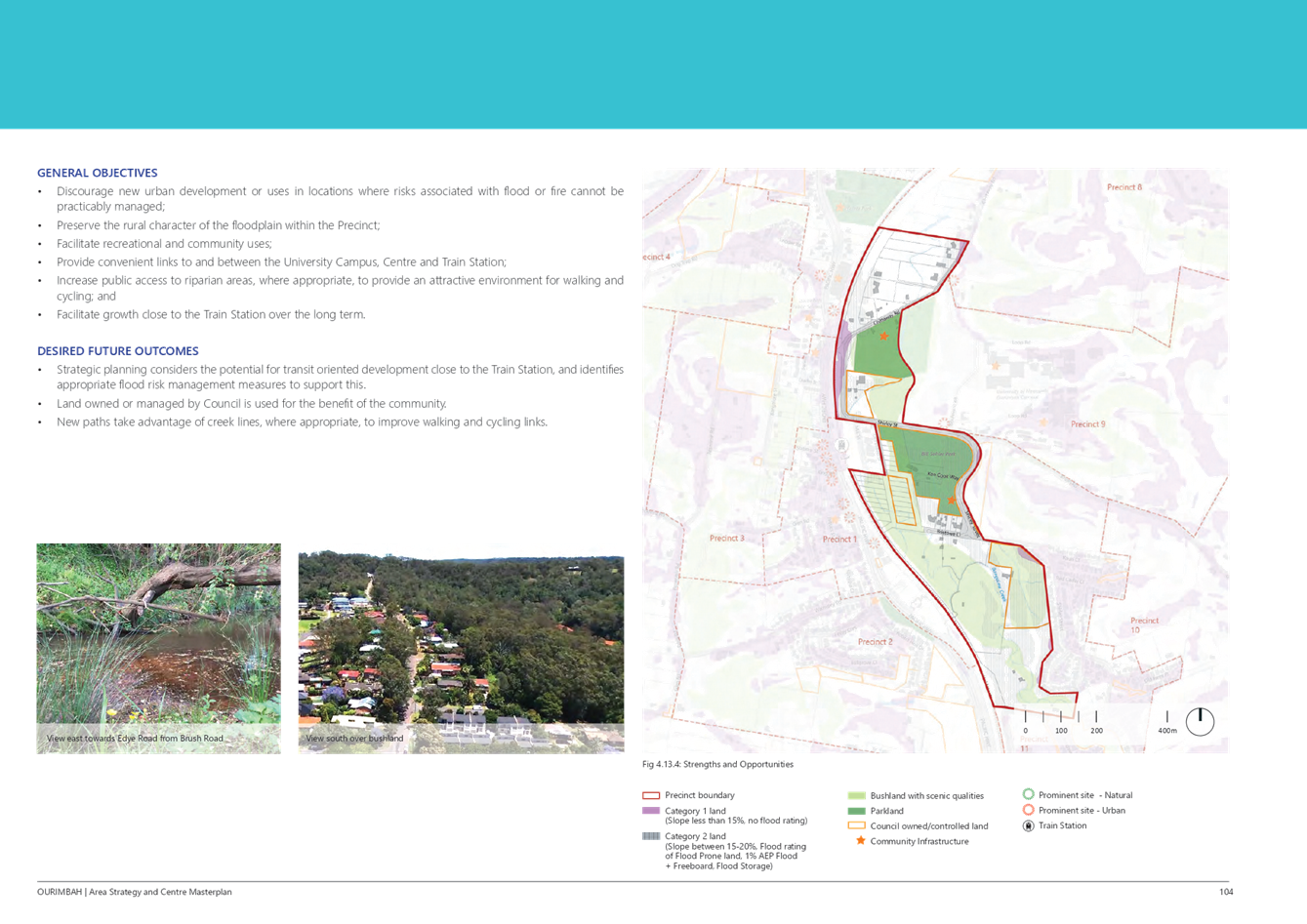
Task: Click the DESIRED FUTURE OUTCOMES heading
Action: (118, 351)
